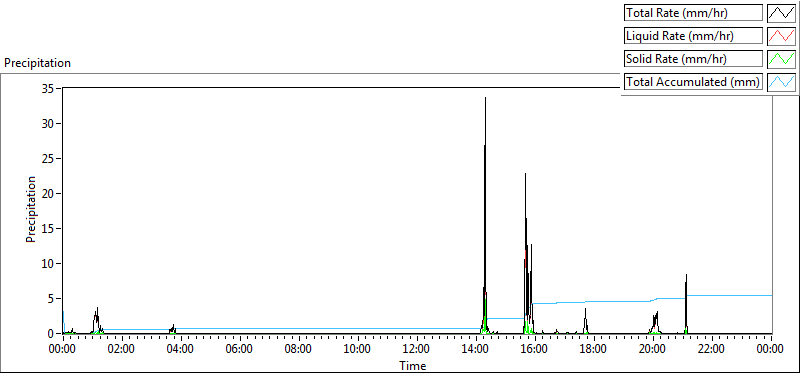This screenshot has height=373, width=800.
Task: Click the 30 y-axis scale value
Action: pos(49,123)
